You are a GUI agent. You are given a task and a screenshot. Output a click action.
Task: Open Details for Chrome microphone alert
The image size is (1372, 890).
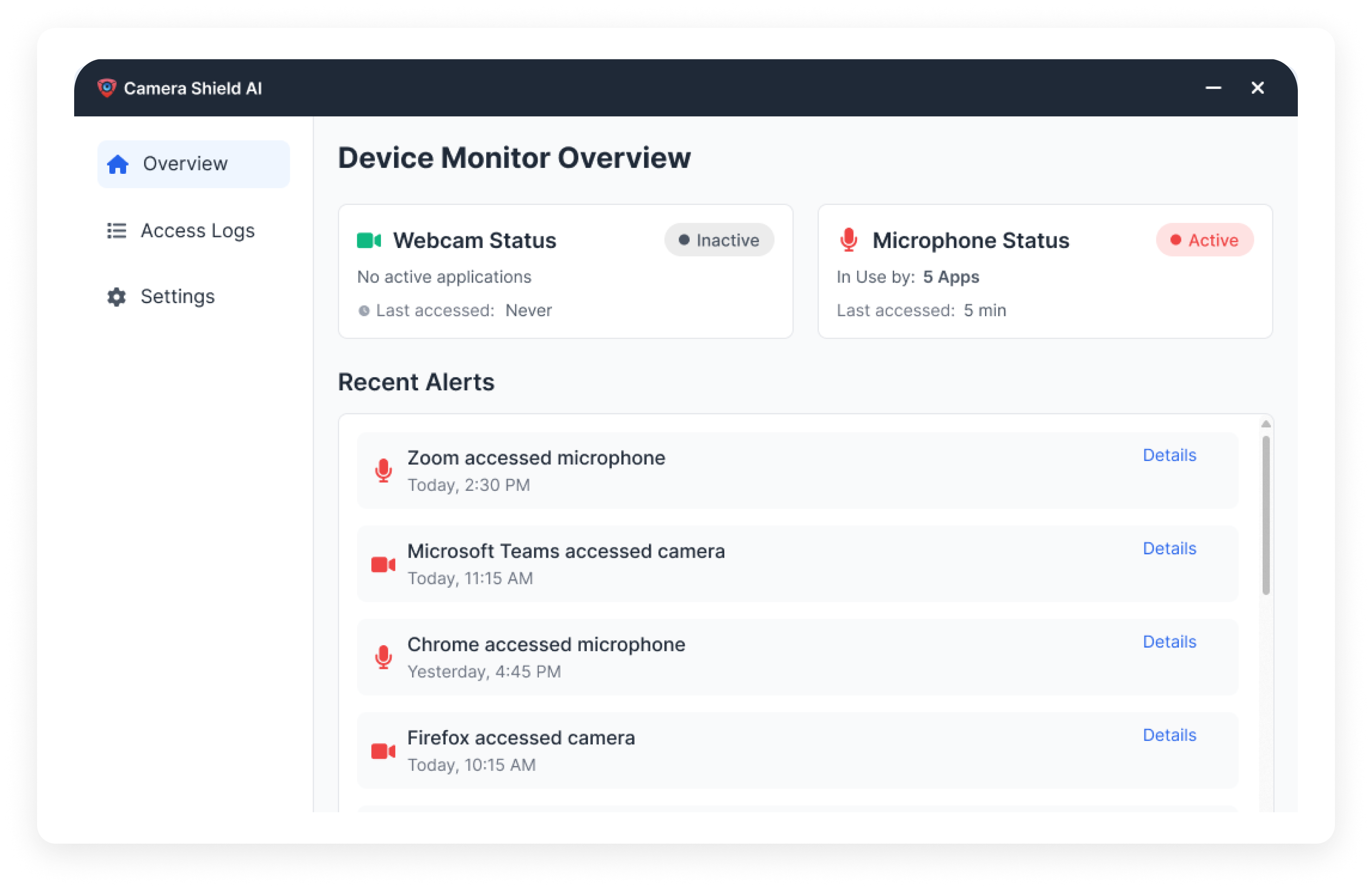(x=1169, y=642)
